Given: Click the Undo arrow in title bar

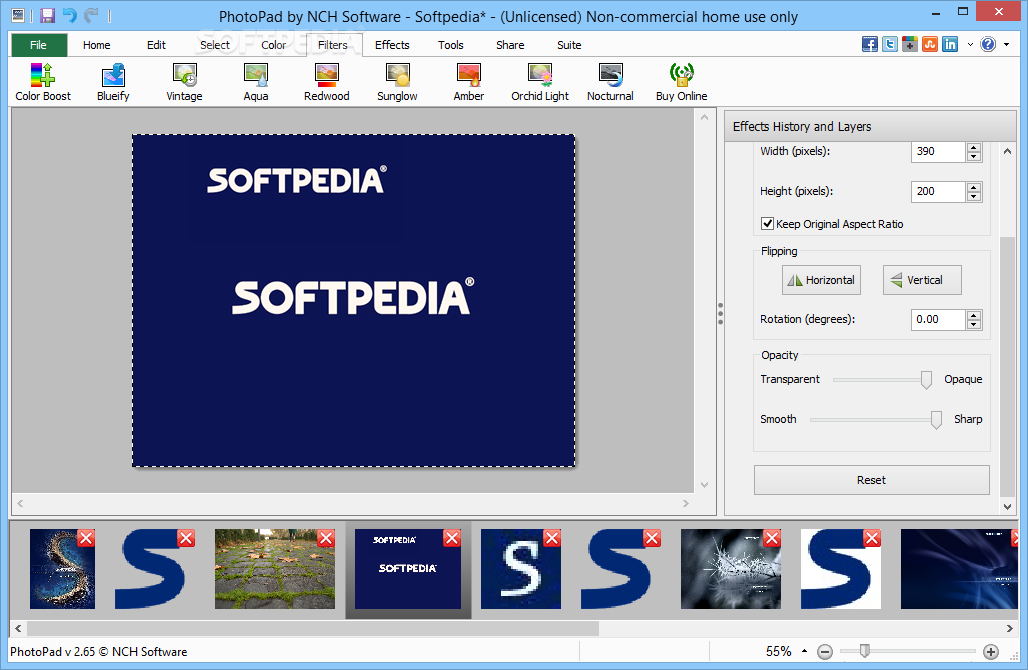Looking at the screenshot, I should pos(69,15).
